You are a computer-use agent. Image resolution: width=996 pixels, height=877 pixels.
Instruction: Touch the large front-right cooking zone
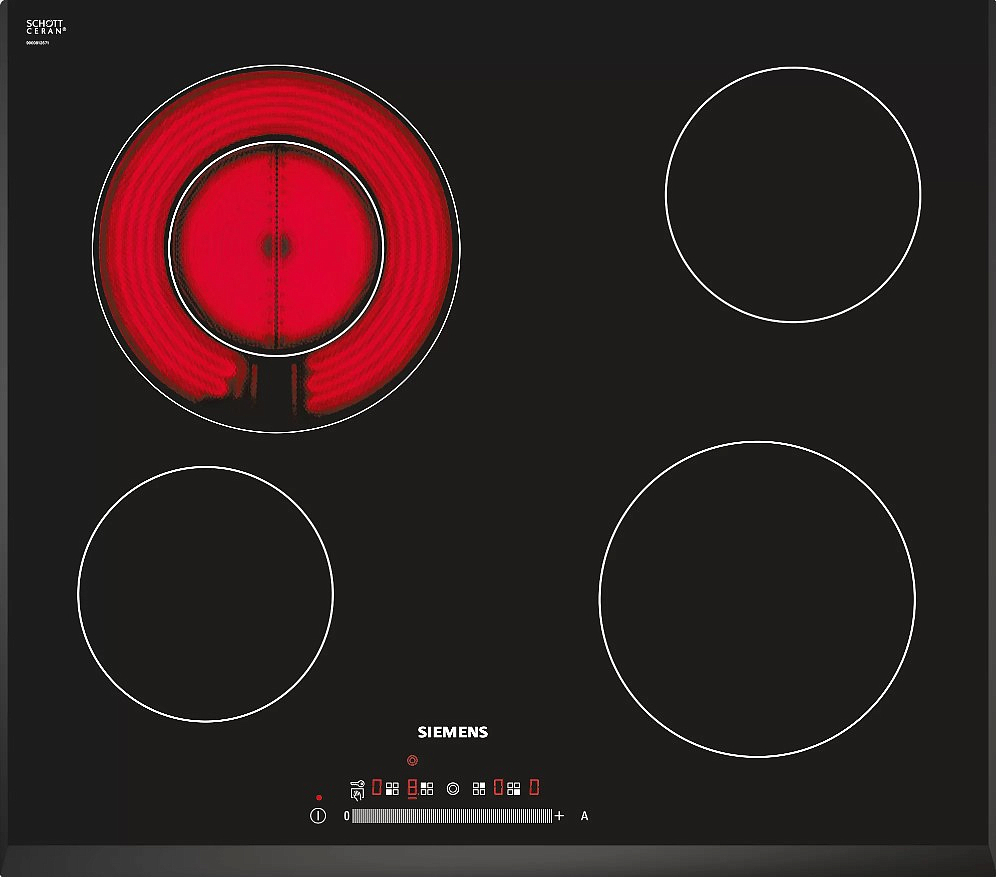coord(757,598)
